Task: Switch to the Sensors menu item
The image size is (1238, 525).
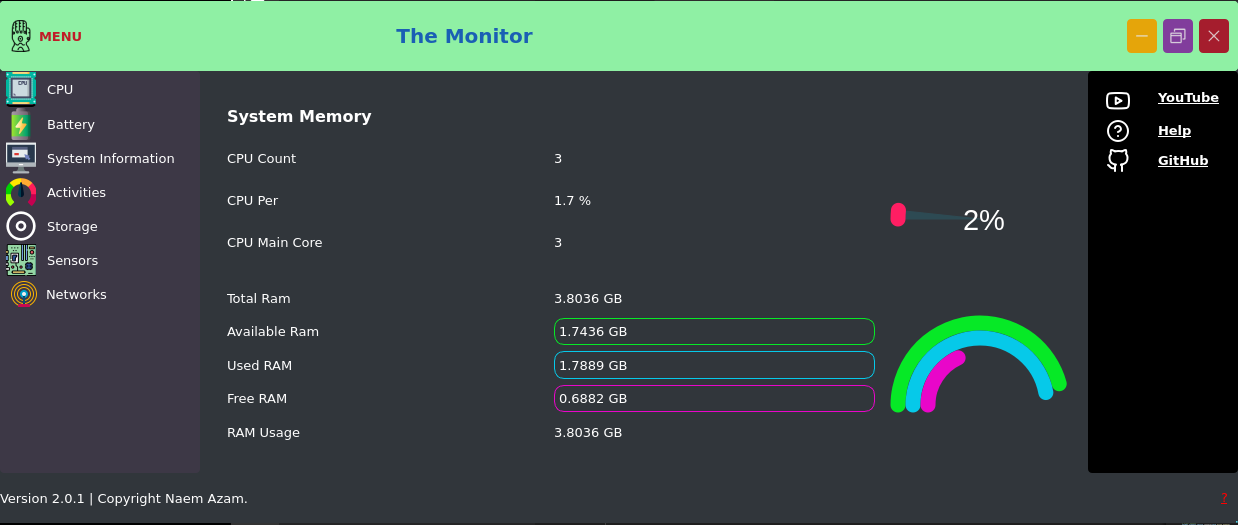Action: (x=72, y=260)
